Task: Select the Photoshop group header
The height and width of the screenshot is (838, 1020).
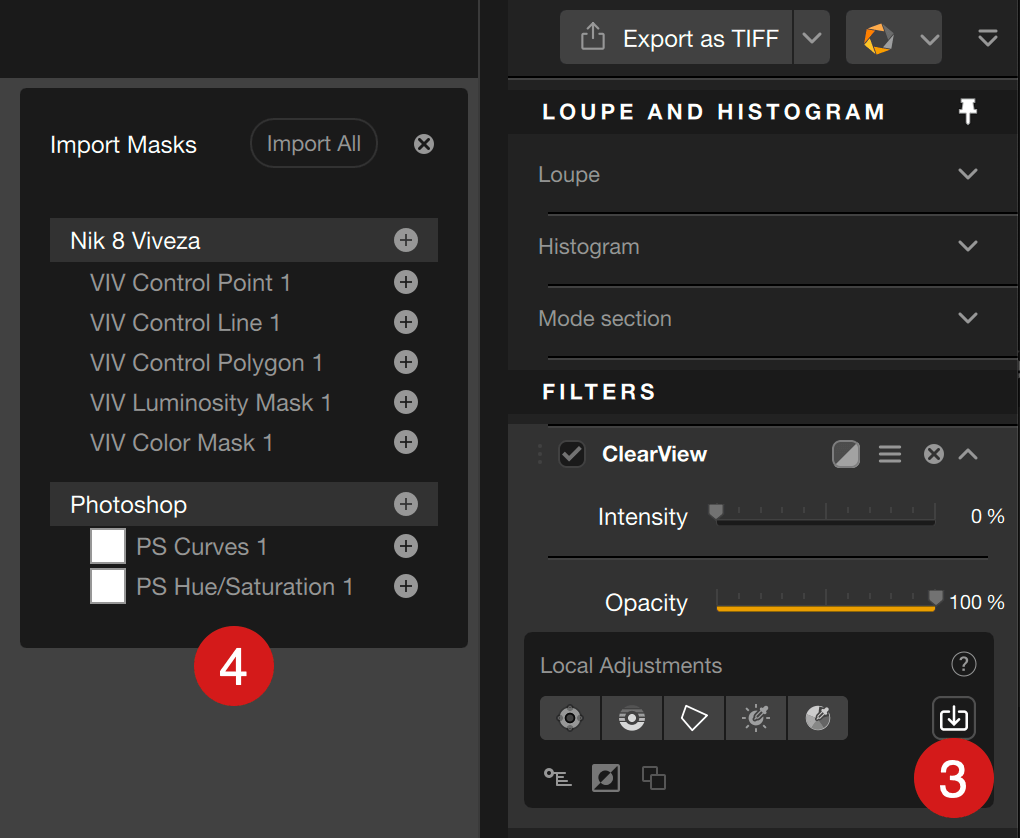Action: (244, 504)
